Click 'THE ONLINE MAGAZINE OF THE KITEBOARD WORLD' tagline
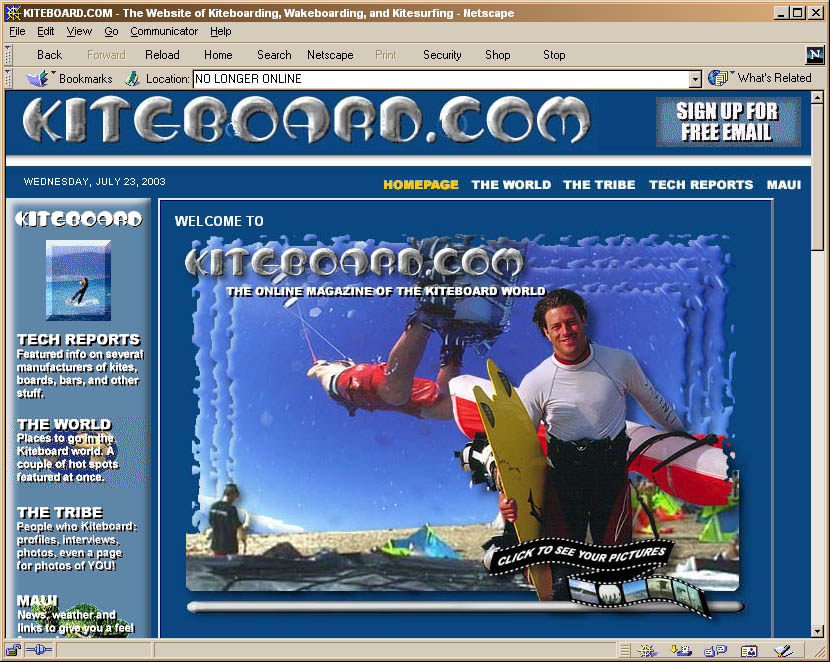The image size is (830, 662). coord(386,292)
